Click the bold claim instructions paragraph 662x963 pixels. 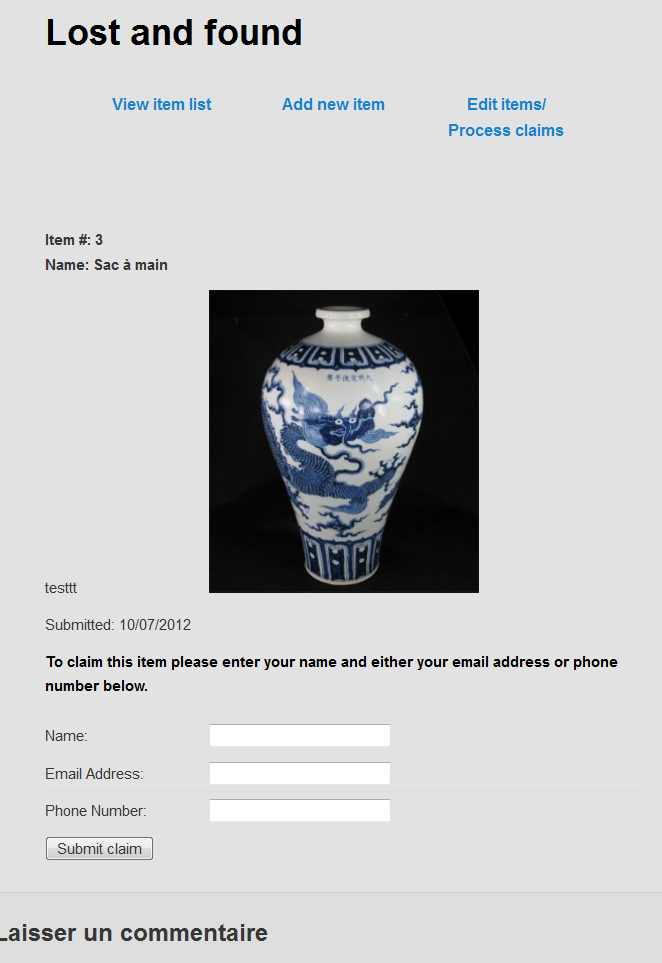click(x=332, y=674)
